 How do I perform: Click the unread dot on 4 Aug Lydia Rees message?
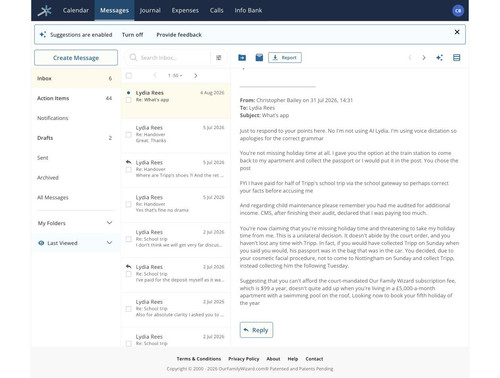pyautogui.click(x=129, y=93)
